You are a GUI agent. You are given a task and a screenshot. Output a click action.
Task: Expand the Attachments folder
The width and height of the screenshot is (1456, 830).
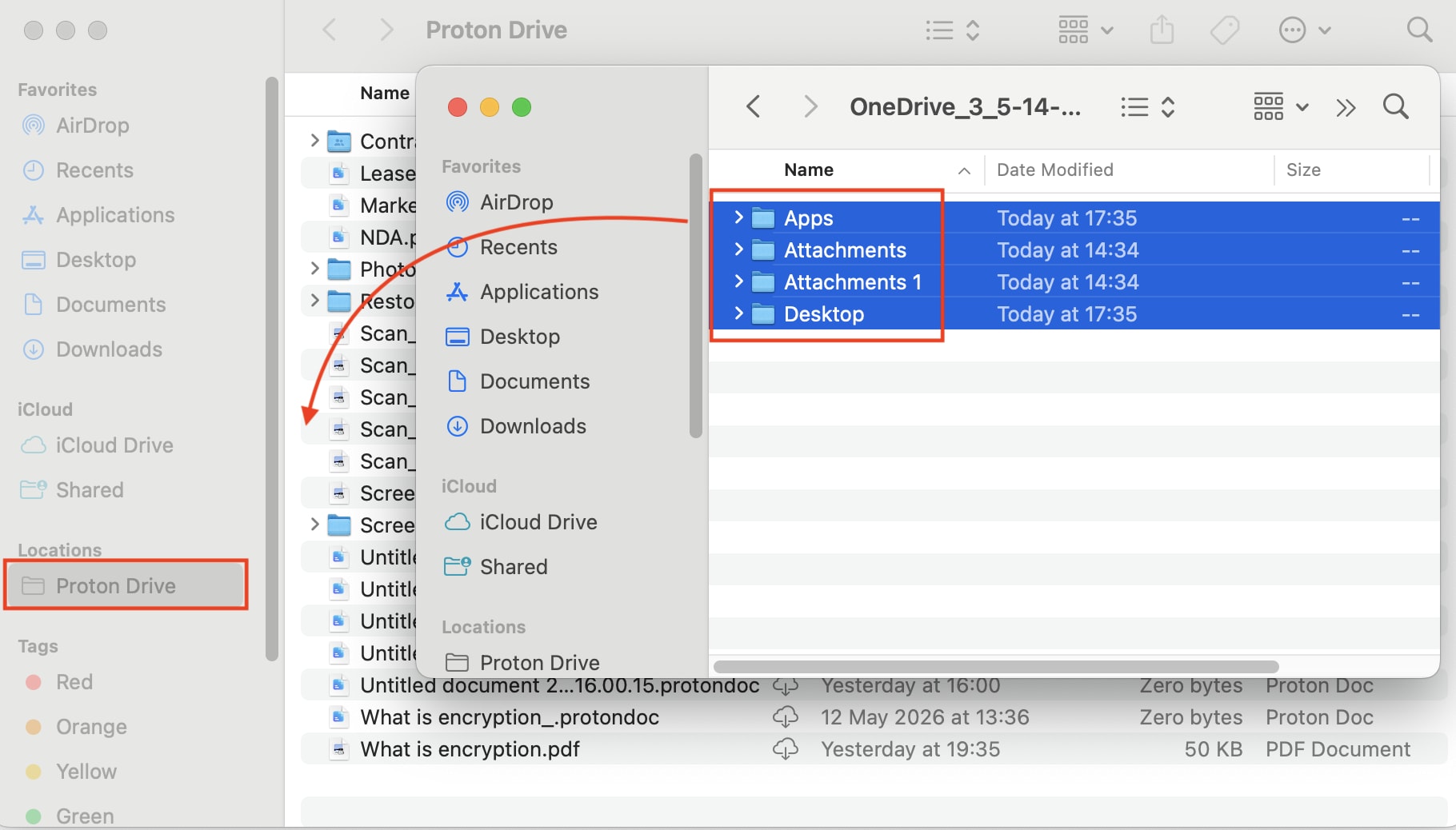738,249
